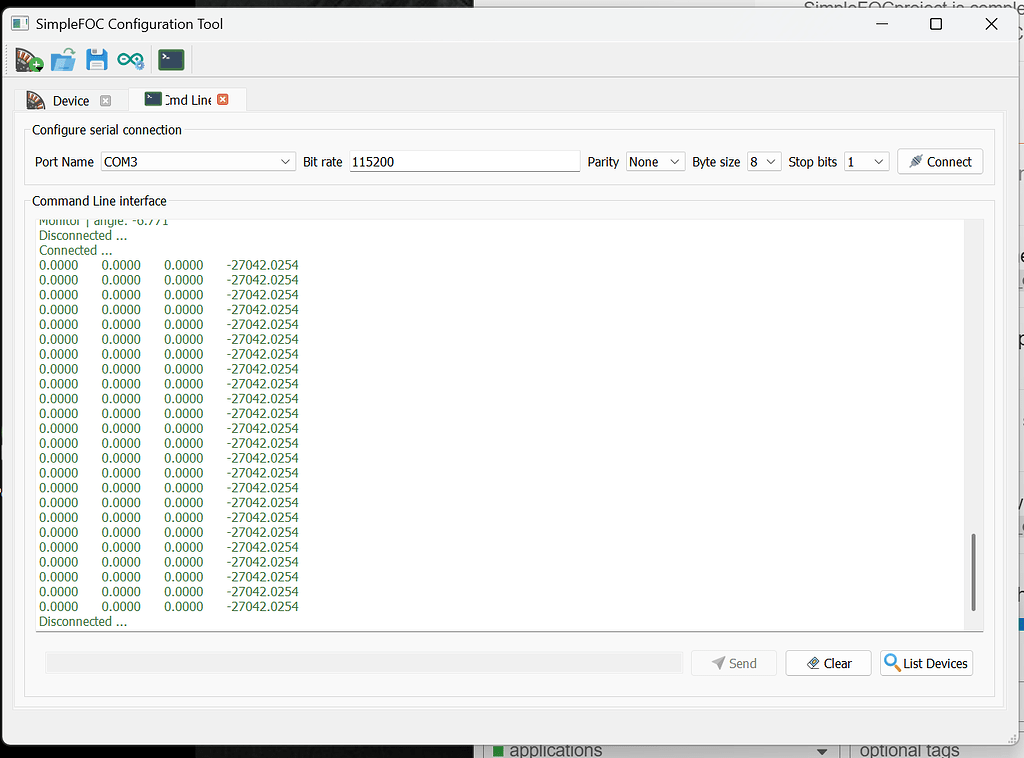
Task: Save configuration using the floppy disk icon
Action: tap(96, 60)
